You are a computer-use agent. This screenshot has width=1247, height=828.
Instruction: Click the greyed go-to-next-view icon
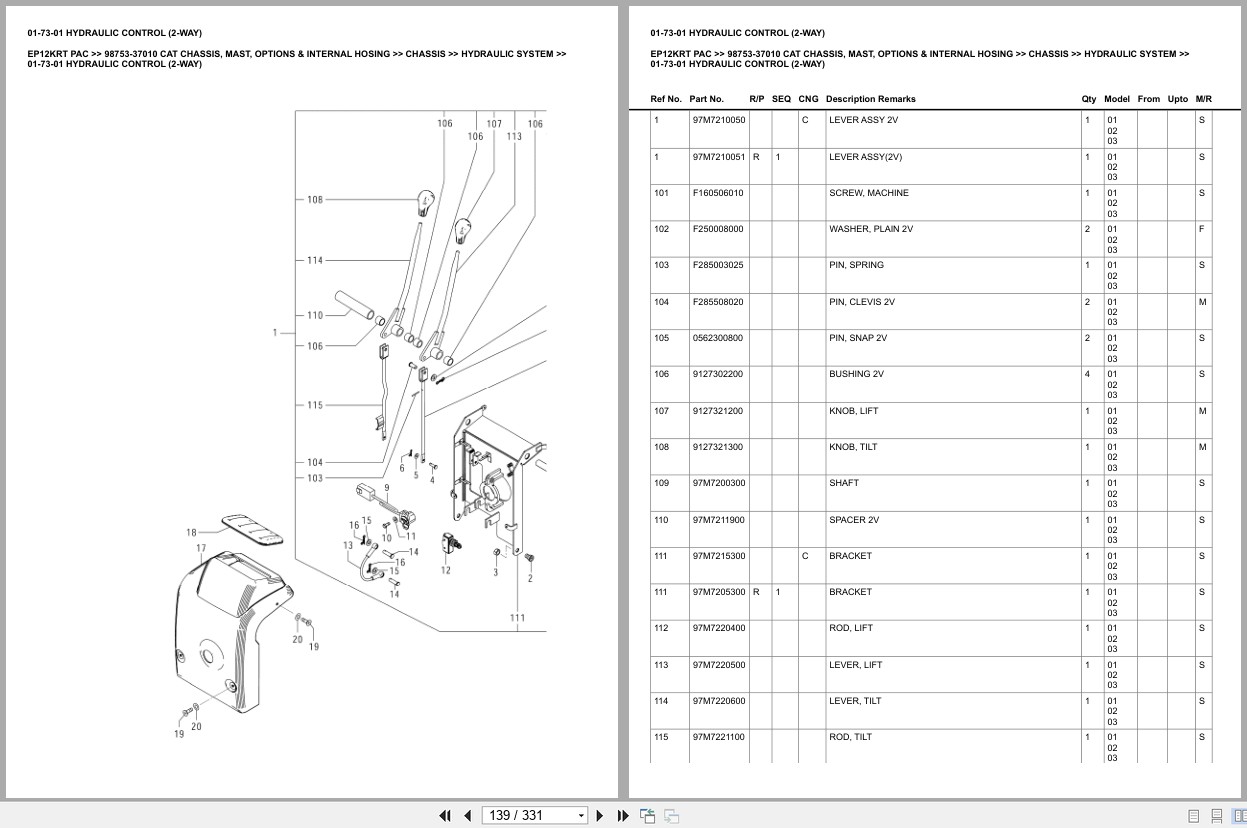672,815
